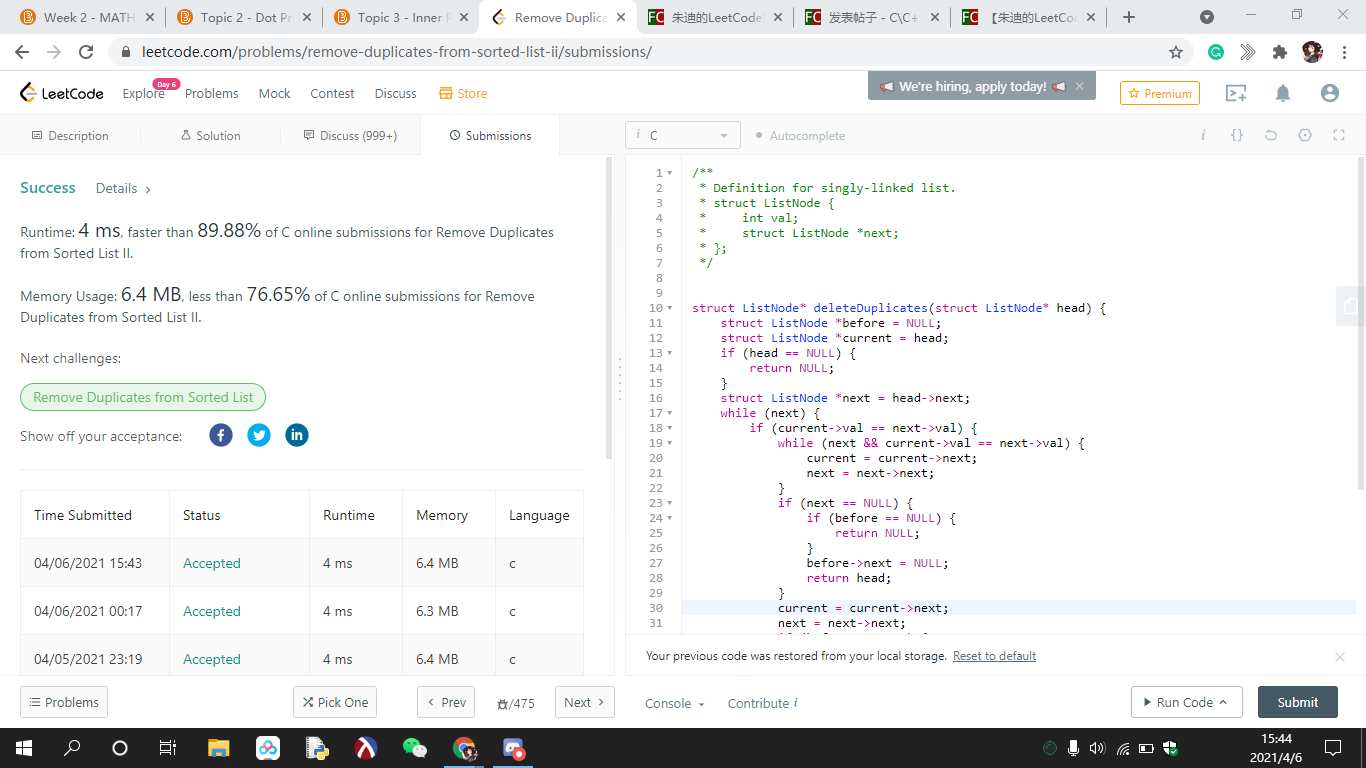1366x768 pixels.
Task: Open WeChat from taskbar
Action: point(414,748)
